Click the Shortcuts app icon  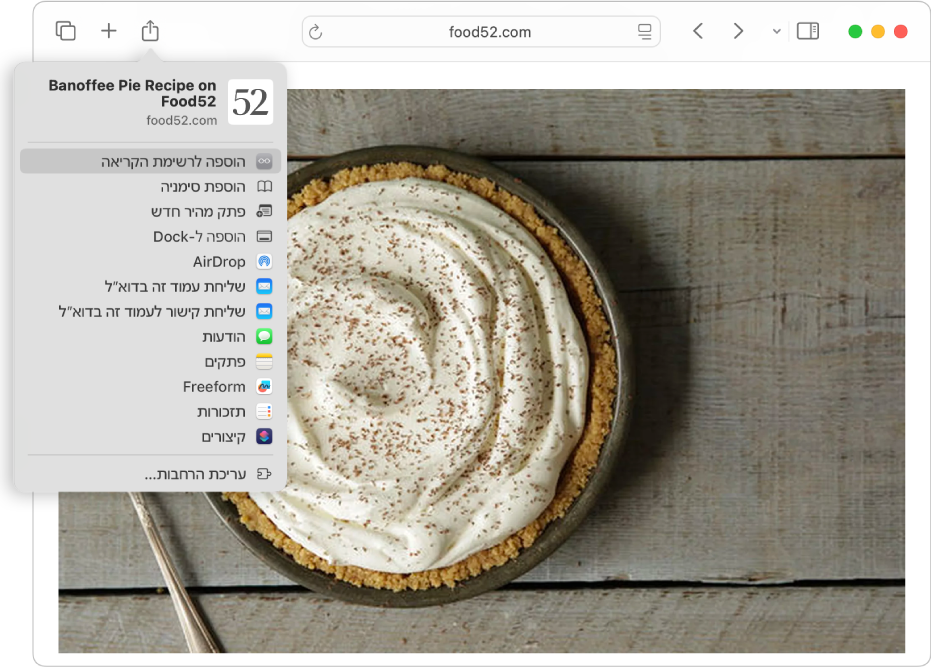coord(264,436)
